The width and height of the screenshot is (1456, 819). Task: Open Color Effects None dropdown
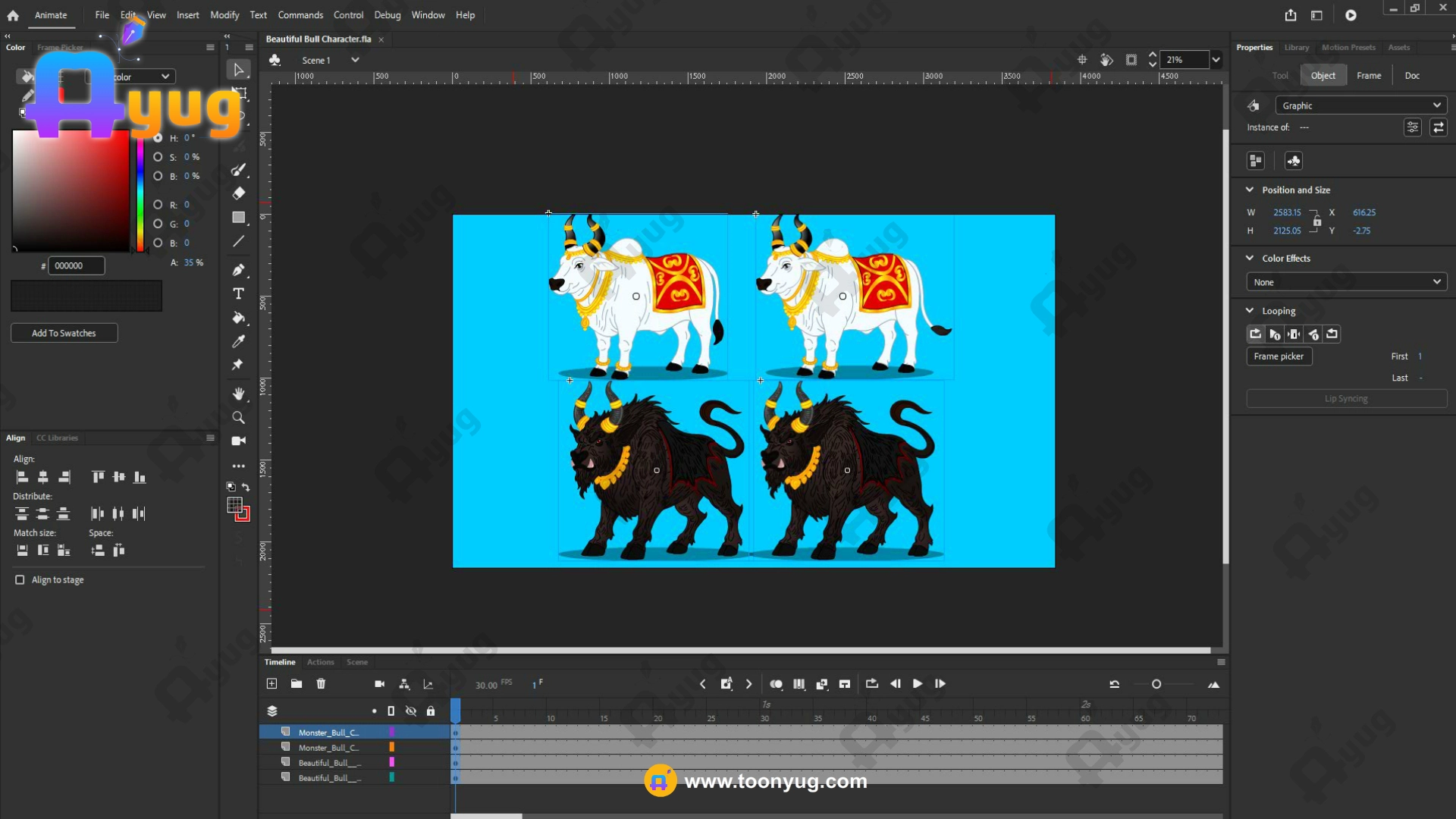pyautogui.click(x=1346, y=282)
